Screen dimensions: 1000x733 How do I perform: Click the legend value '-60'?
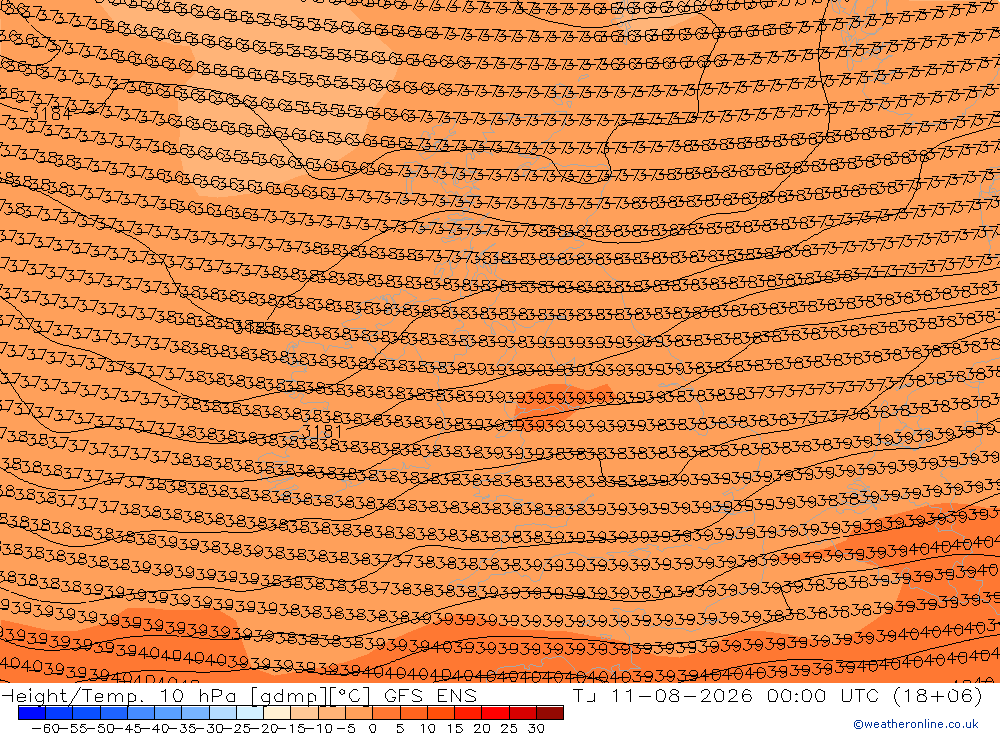coord(45,728)
